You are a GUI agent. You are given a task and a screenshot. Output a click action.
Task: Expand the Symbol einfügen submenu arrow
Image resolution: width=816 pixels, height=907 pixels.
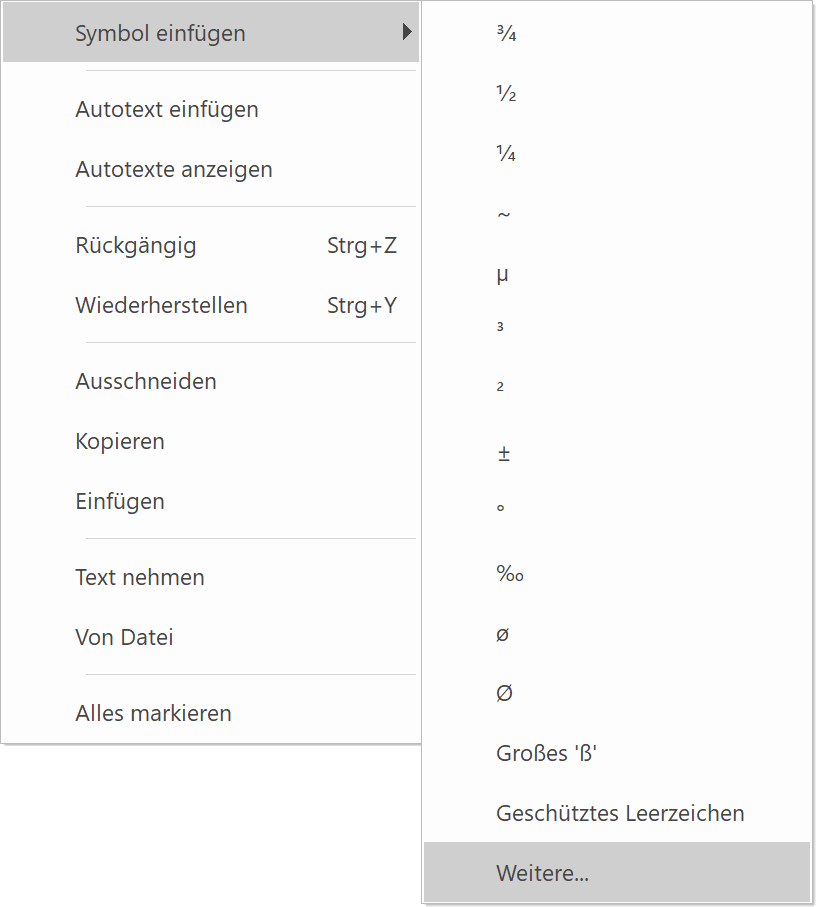(x=406, y=33)
